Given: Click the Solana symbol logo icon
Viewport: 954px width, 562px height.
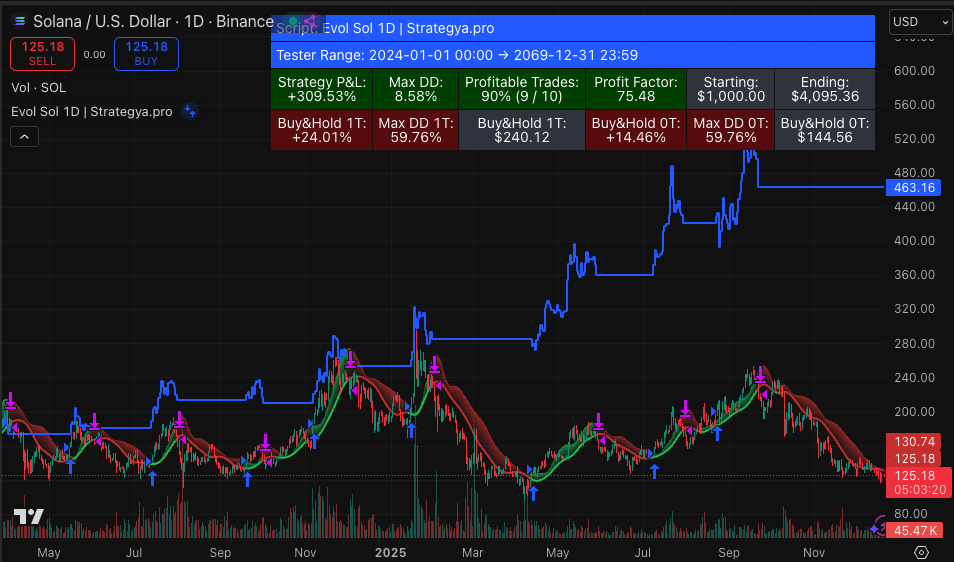Looking at the screenshot, I should [x=19, y=21].
